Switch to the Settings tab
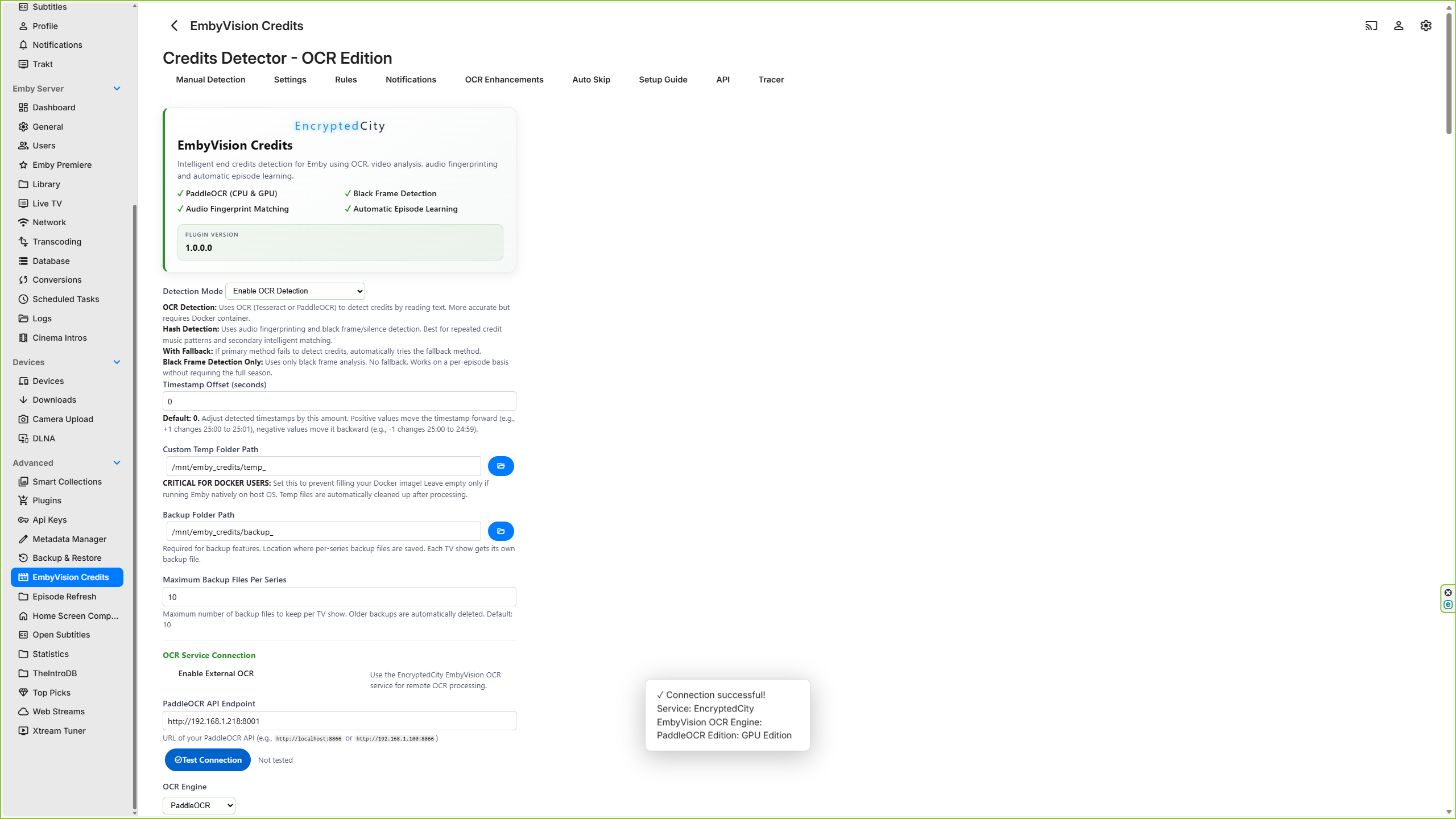 tap(290, 80)
